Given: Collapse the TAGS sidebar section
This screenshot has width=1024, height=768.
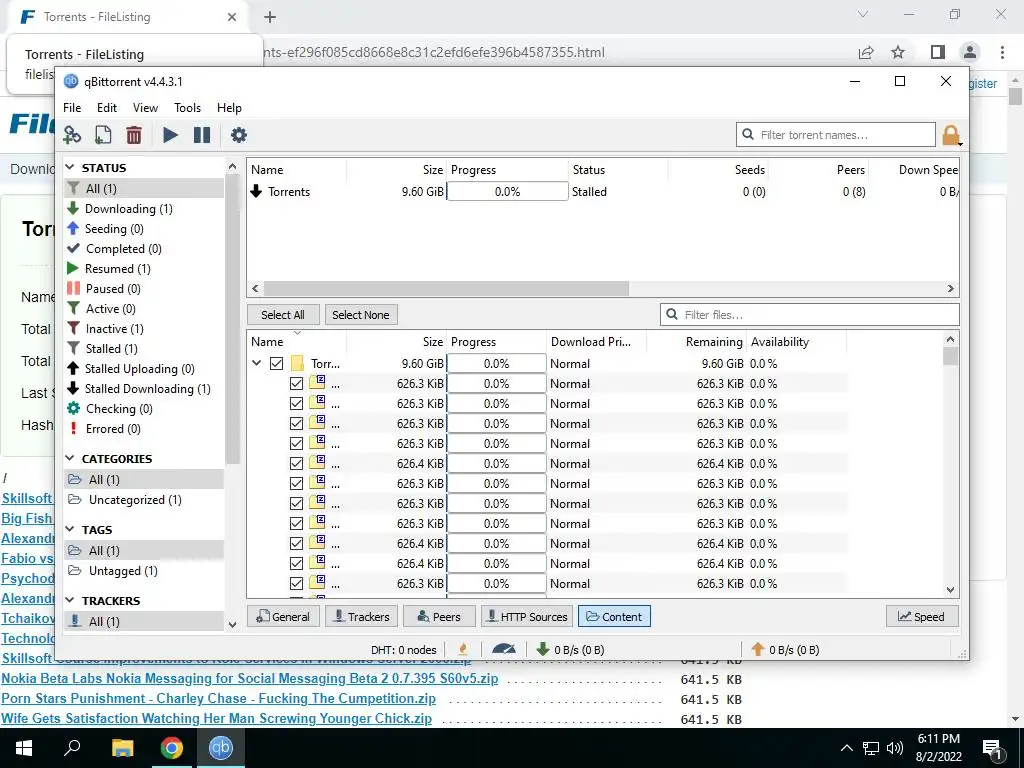Looking at the screenshot, I should 70,530.
